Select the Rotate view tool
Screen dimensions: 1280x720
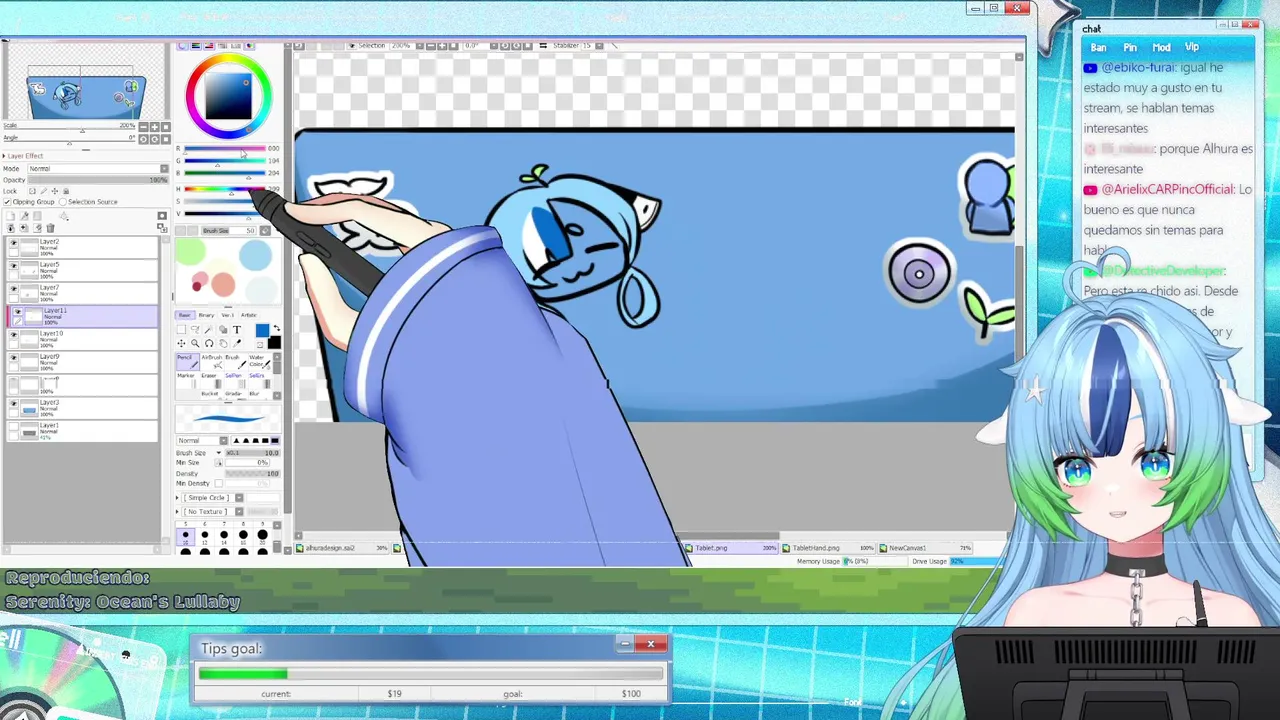tap(209, 343)
